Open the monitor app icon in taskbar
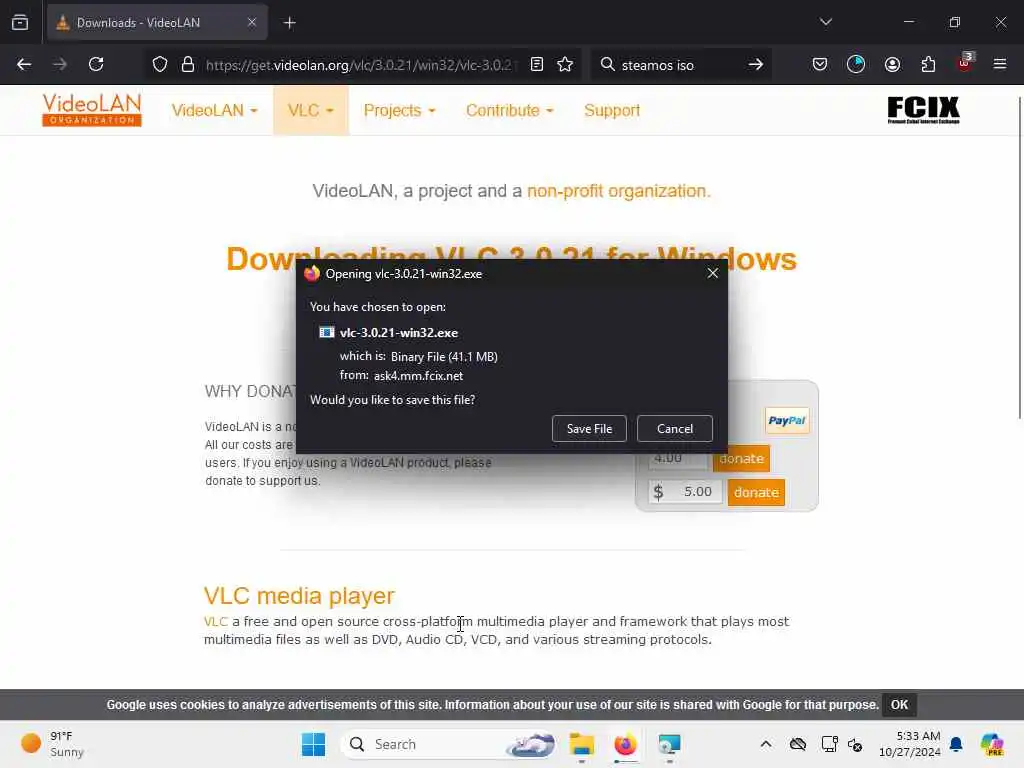The width and height of the screenshot is (1024, 768). point(669,744)
